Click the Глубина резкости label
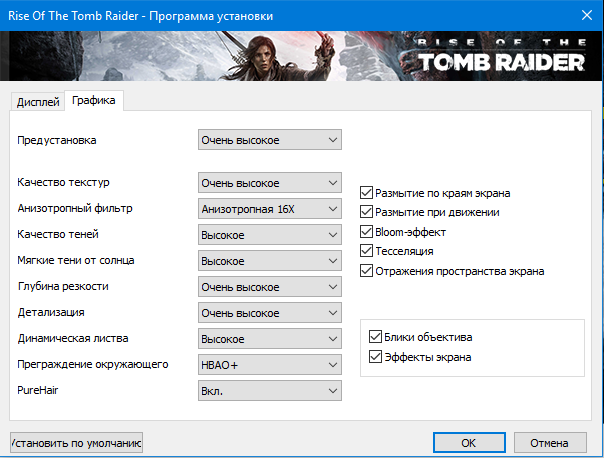The height and width of the screenshot is (458, 606). point(63,286)
